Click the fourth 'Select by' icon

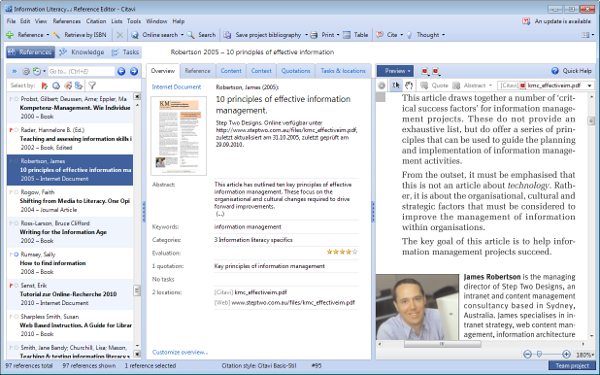[79, 85]
